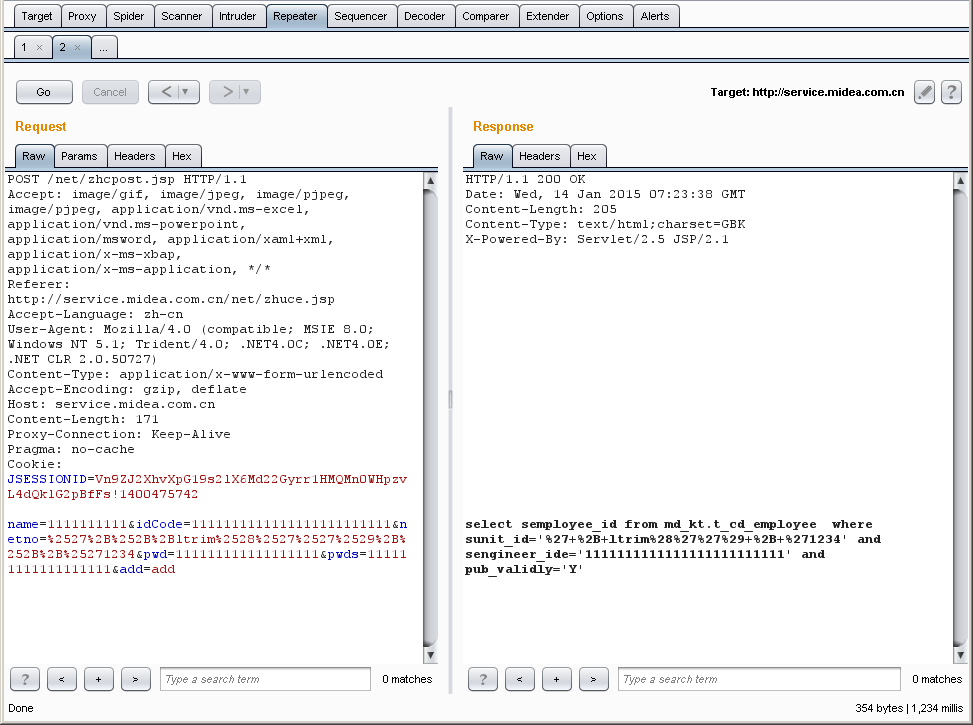Go to next match in Response search

[593, 679]
